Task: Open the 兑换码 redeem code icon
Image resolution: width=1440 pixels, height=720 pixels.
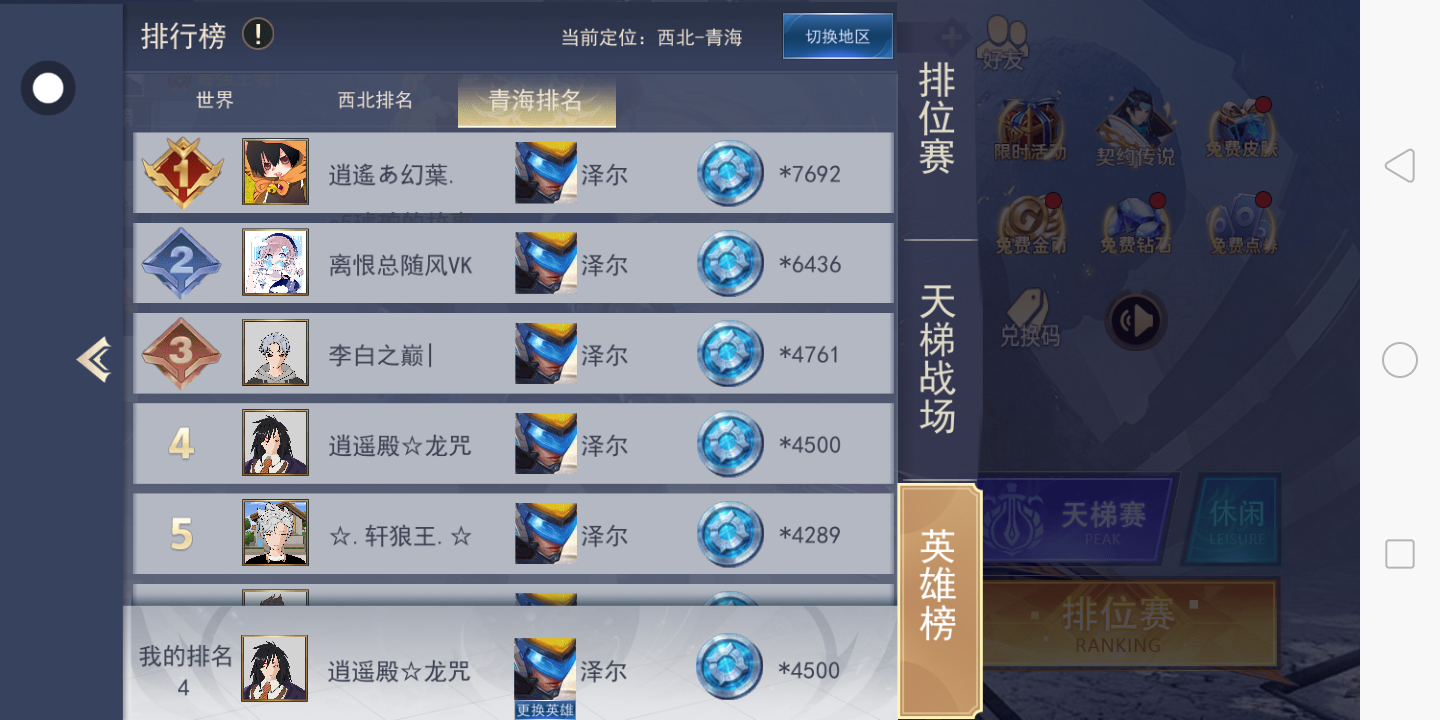Action: (1029, 318)
